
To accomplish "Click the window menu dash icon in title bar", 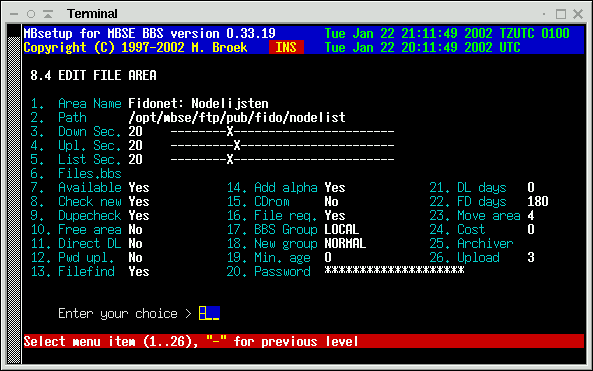I will coord(14,14).
